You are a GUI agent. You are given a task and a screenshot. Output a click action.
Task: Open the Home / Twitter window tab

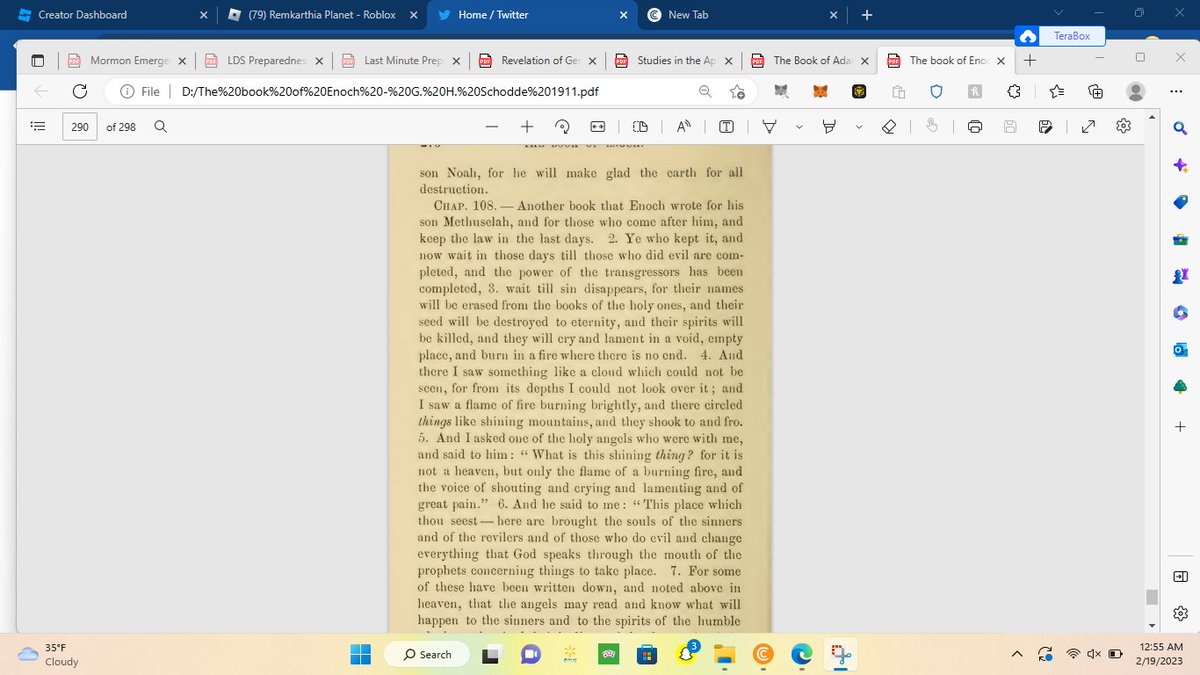point(534,15)
